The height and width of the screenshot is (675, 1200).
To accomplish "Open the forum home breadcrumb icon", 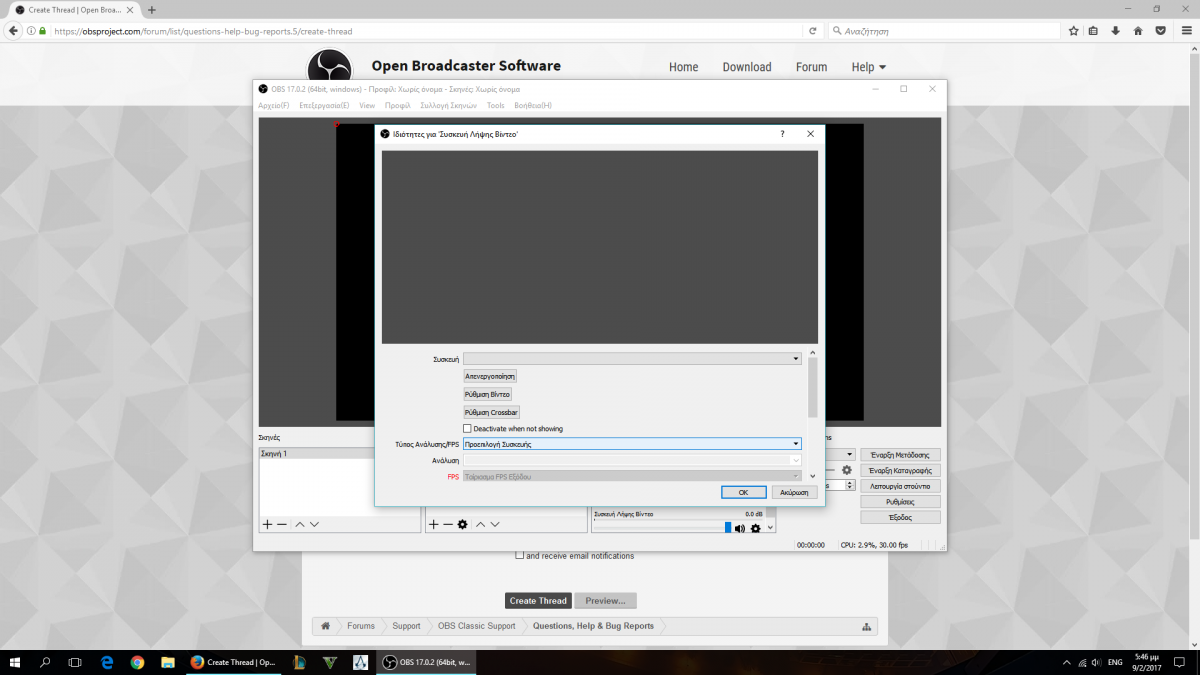I will click(x=325, y=626).
